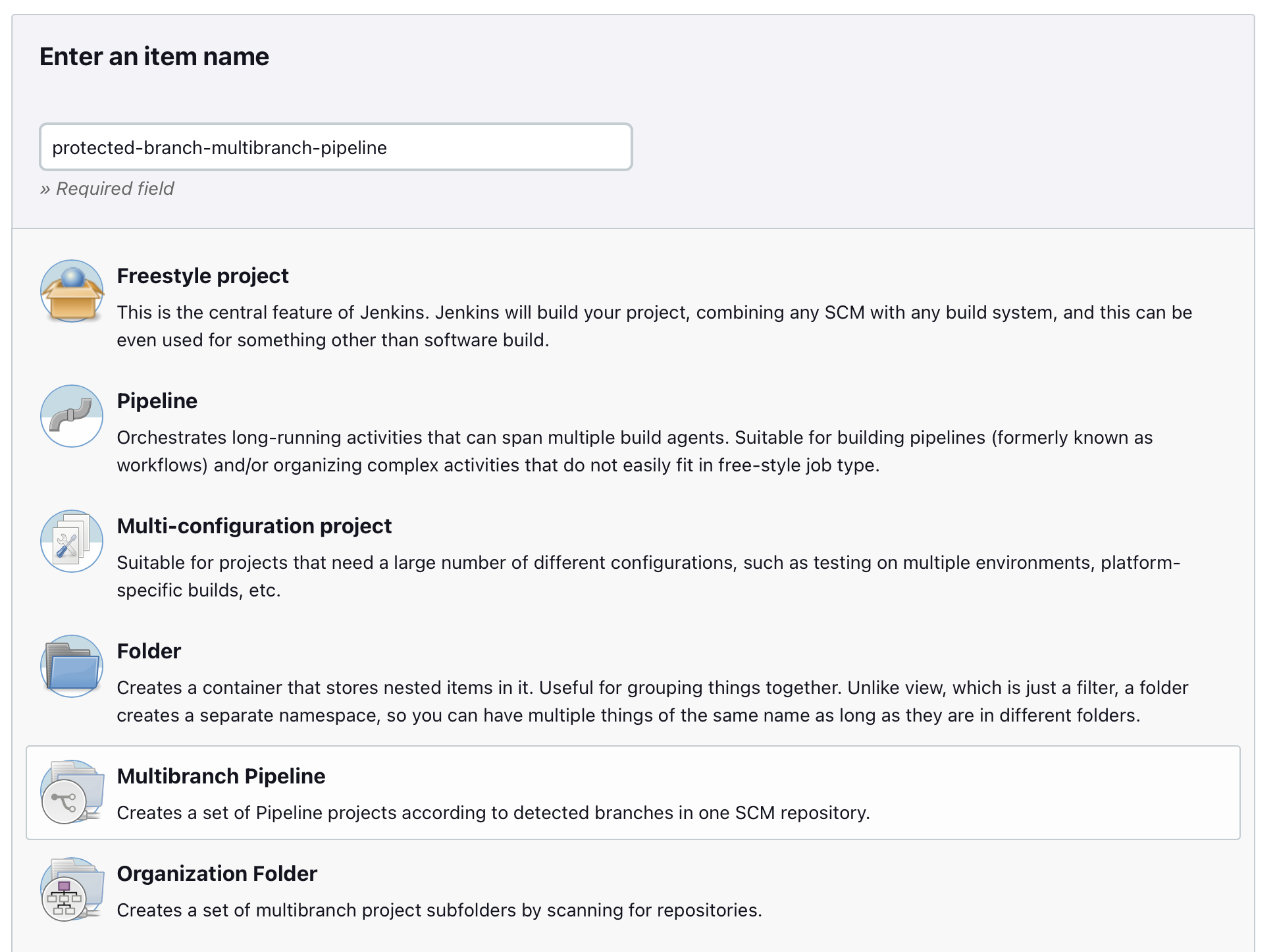Click the Pipeline pipe icon
Image resolution: width=1277 pixels, height=952 pixels.
coord(72,416)
